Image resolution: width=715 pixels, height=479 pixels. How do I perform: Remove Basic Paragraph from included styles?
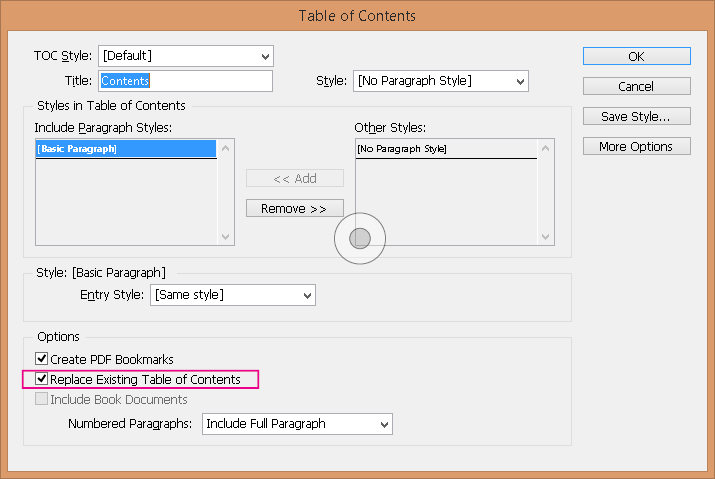(x=295, y=208)
